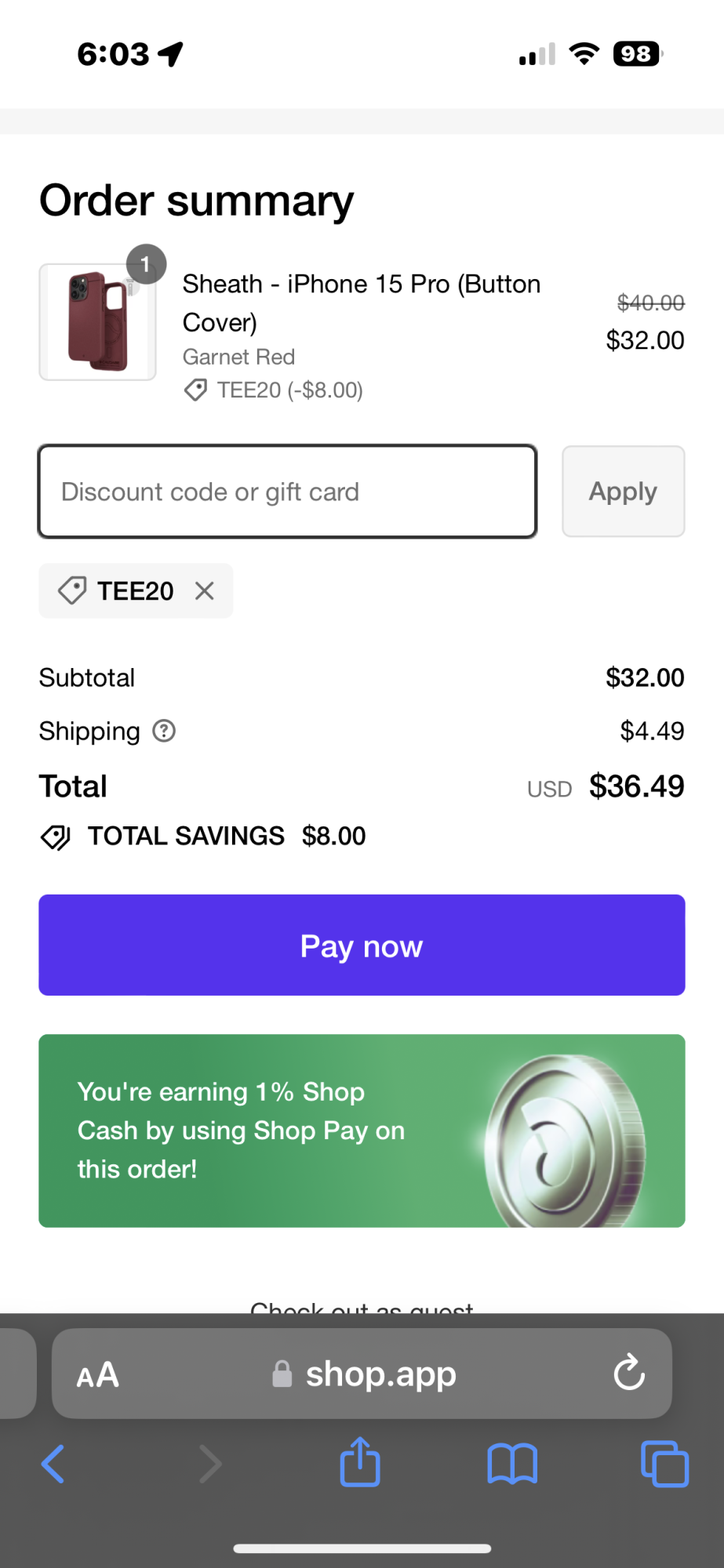Viewport: 724px width, 1568px height.
Task: Open the Safari share sheet
Action: coord(360,1461)
